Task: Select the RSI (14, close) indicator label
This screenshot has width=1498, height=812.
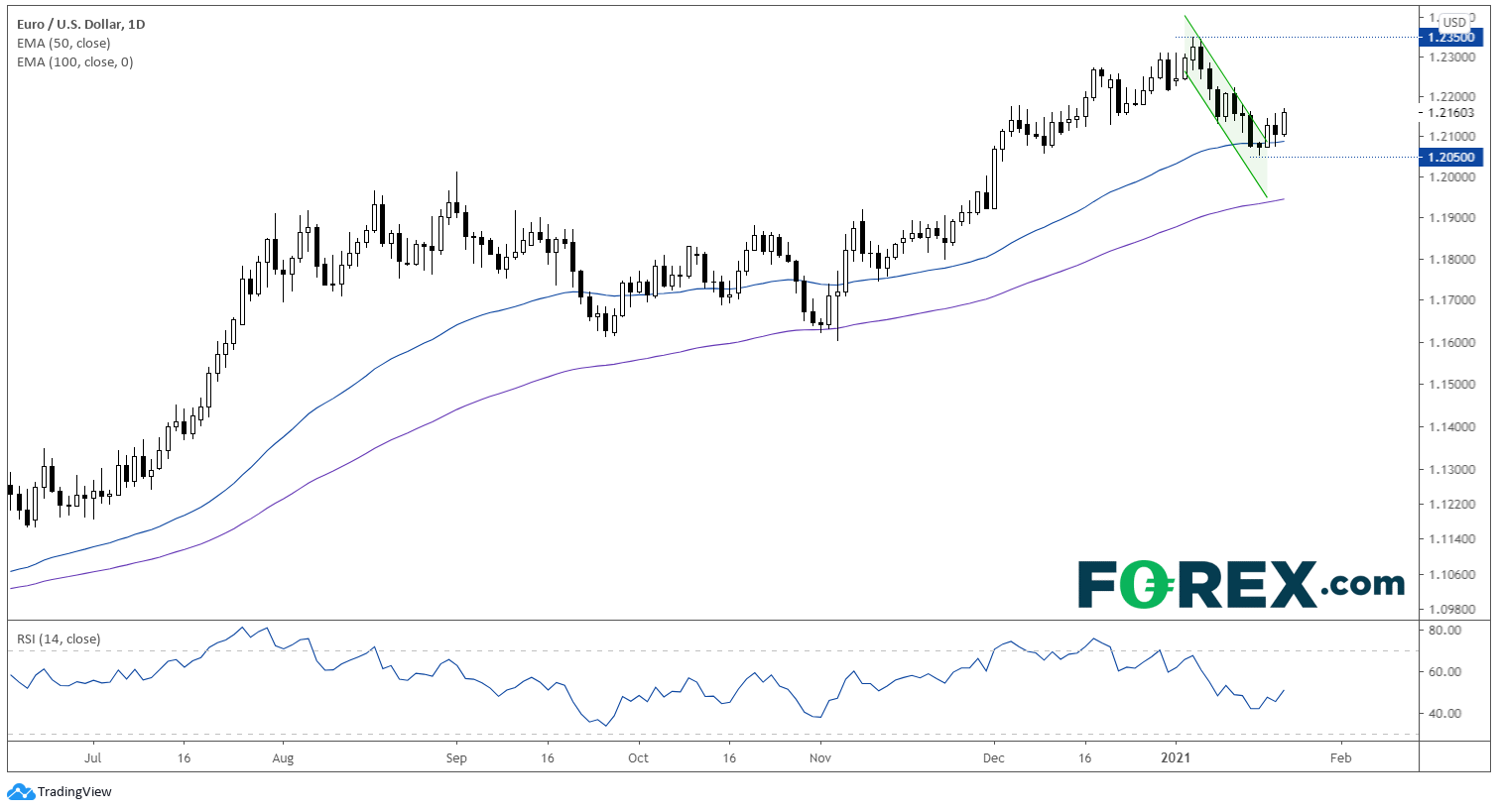Action: (59, 638)
